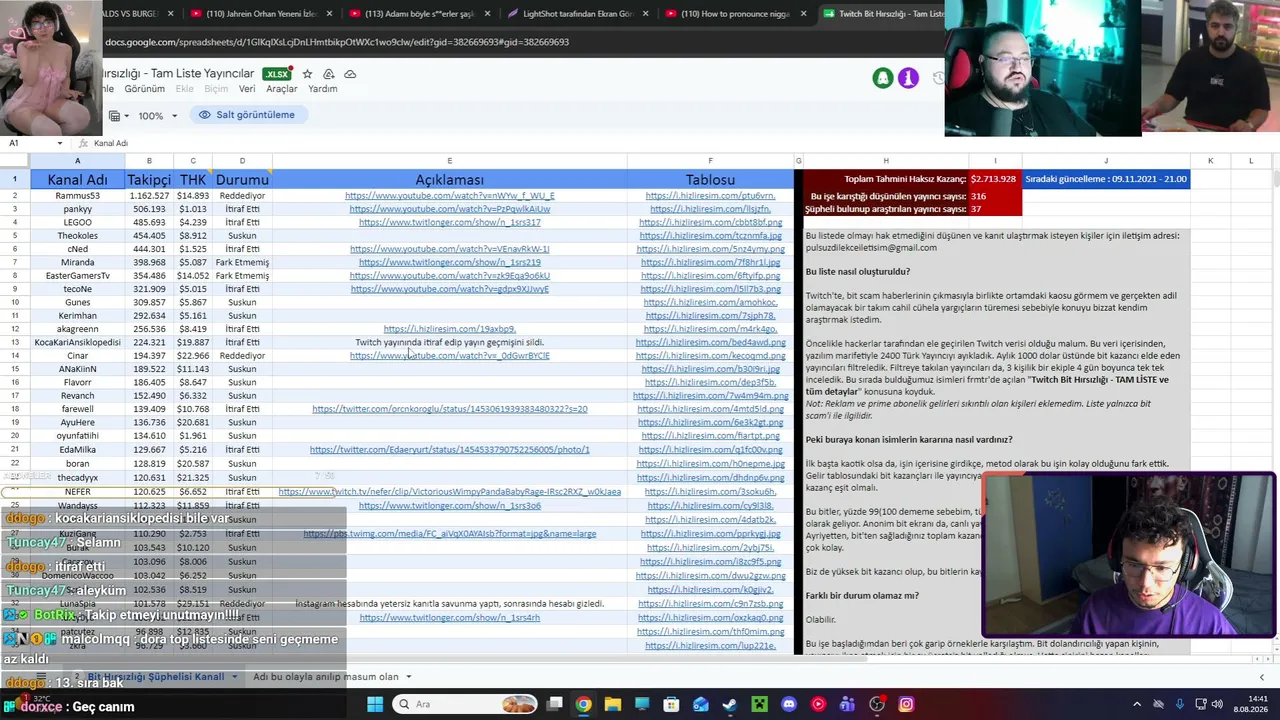This screenshot has height=720, width=1280.
Task: Select the $2.713.928 total cell
Action: [995, 179]
